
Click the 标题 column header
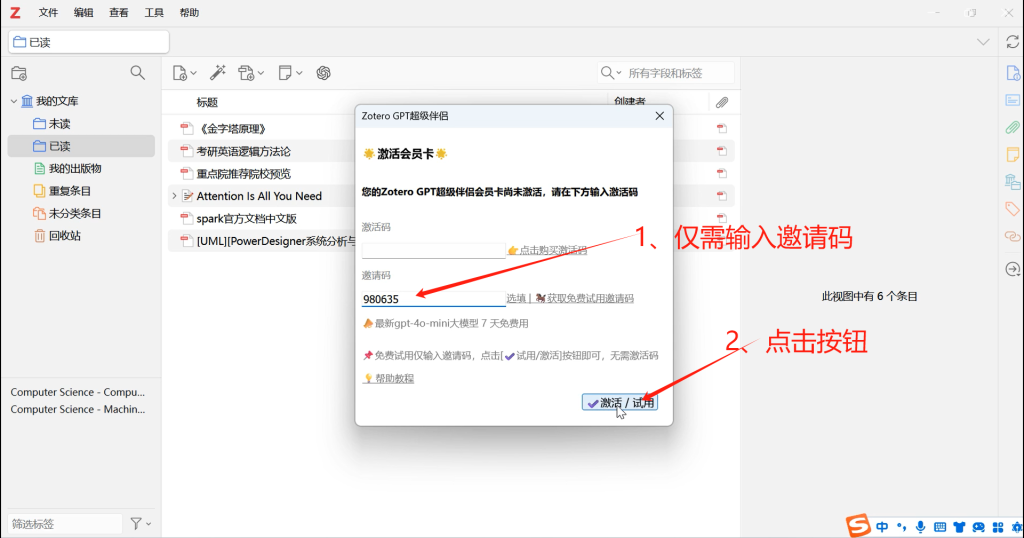pos(207,103)
